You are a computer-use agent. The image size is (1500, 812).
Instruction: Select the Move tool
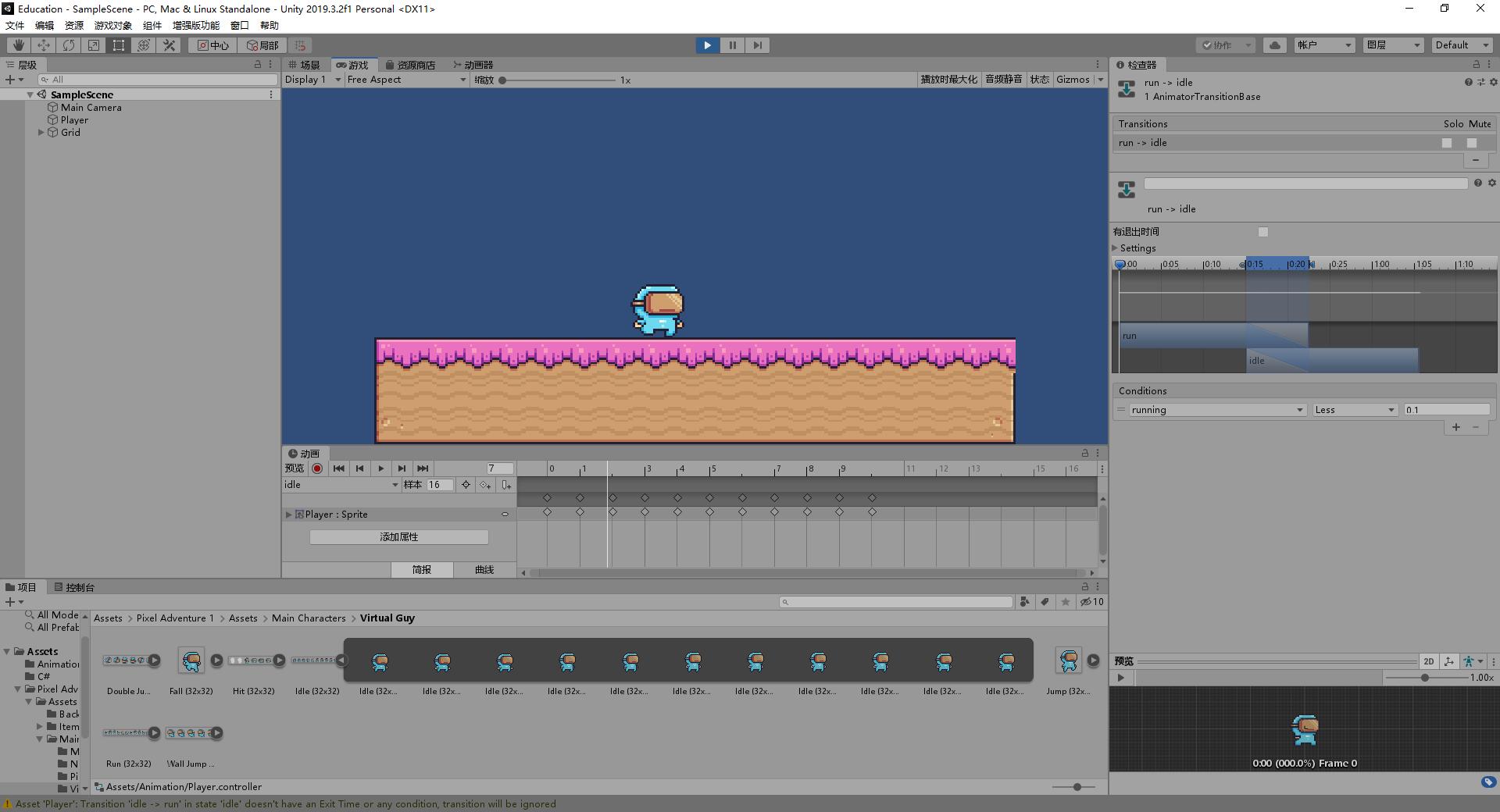(44, 45)
